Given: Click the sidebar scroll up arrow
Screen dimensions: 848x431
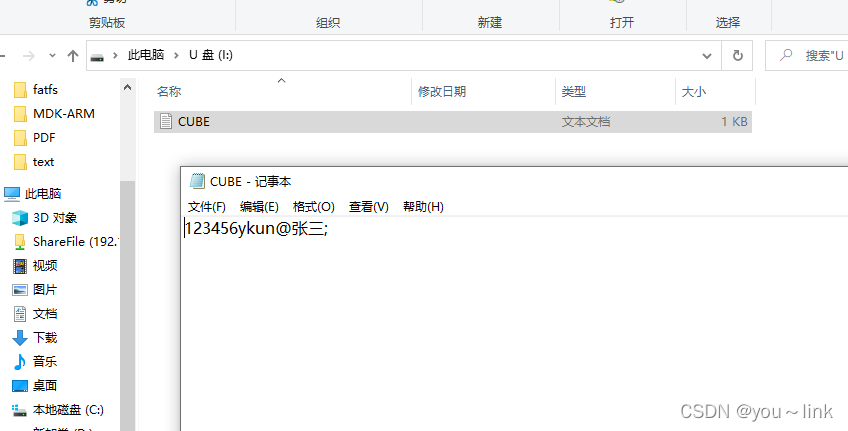Looking at the screenshot, I should tap(128, 87).
